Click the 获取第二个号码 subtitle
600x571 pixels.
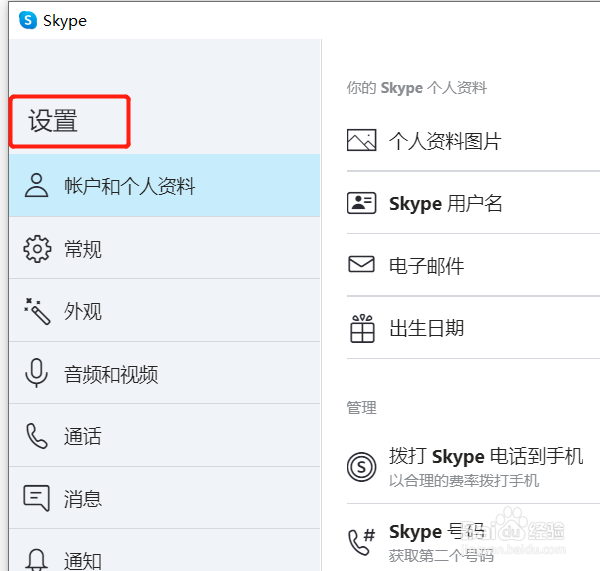point(441,556)
